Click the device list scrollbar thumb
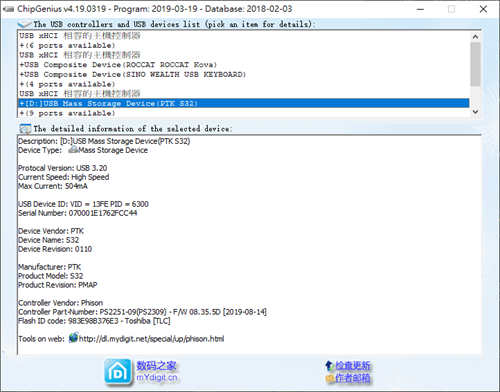Viewport: 500px width, 392px height. [475, 64]
